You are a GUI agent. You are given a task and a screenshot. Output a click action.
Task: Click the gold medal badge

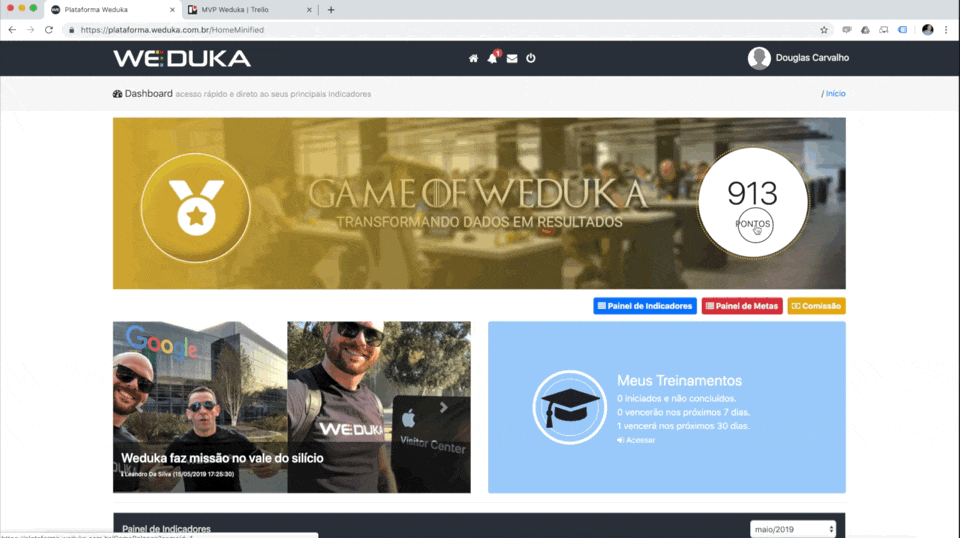coord(196,207)
